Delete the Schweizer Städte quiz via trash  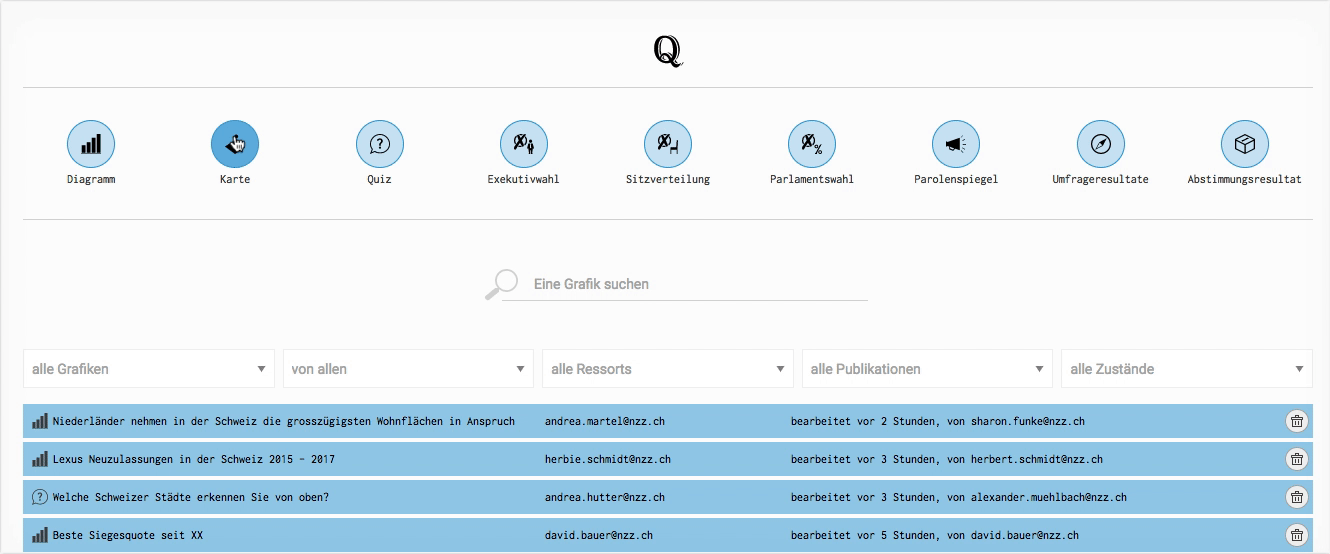pyautogui.click(x=1297, y=497)
